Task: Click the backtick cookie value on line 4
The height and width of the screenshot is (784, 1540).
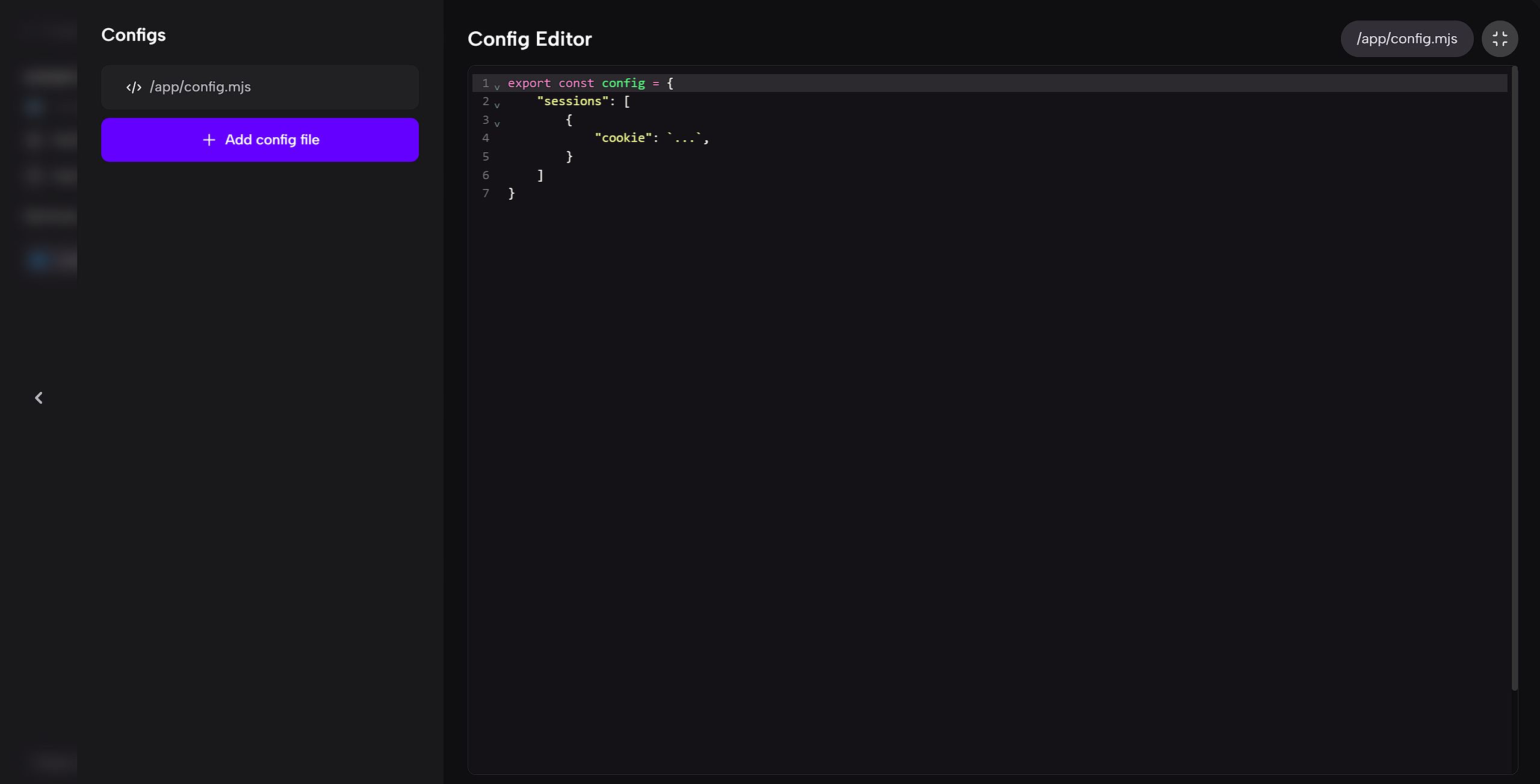Action: click(x=684, y=138)
